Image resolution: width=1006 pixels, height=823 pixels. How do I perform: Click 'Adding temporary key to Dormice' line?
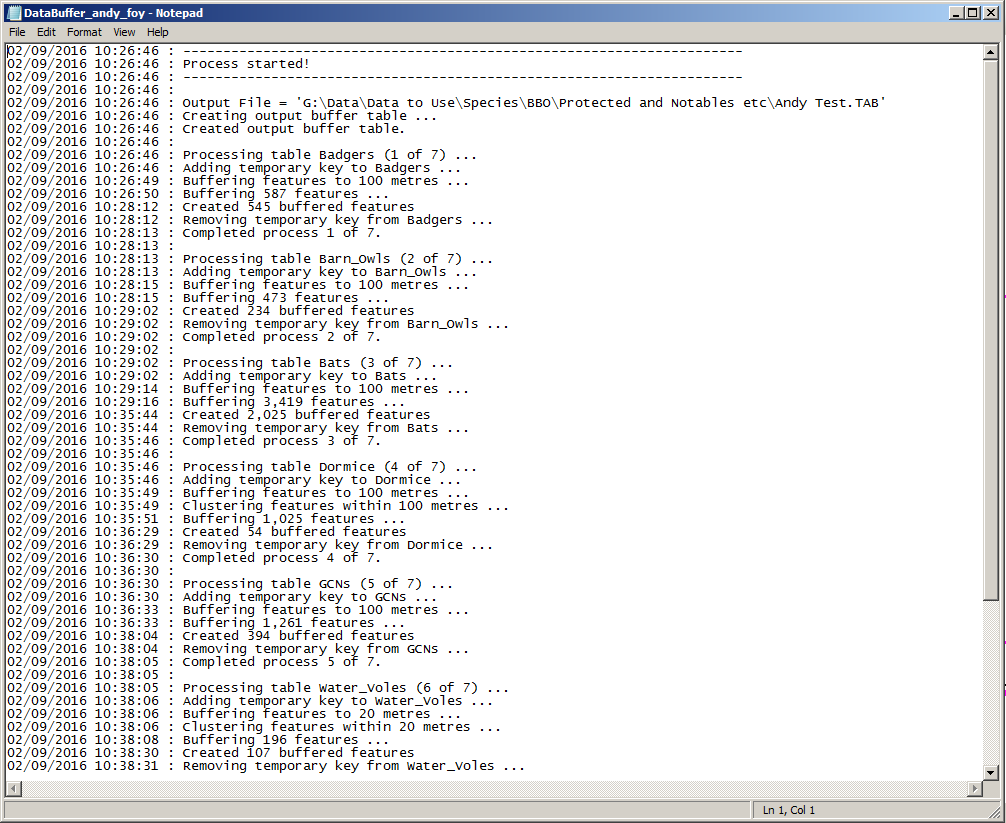(322, 480)
